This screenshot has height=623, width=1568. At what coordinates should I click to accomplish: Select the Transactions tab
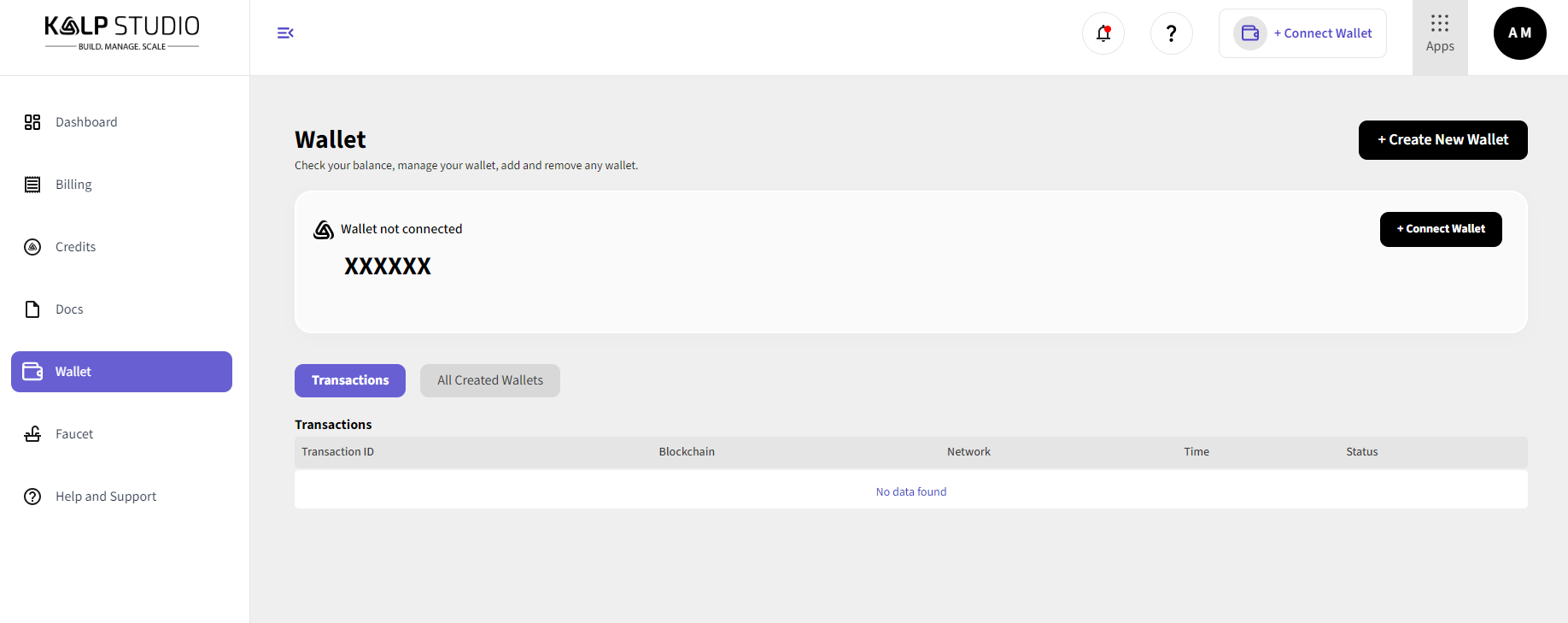349,380
